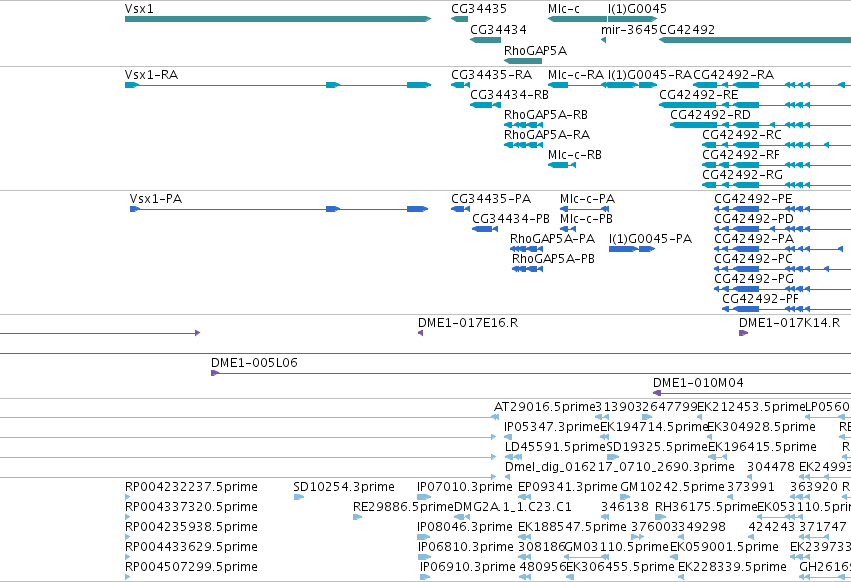The image size is (851, 582).
Task: Click the mir-3645 gene label
Action: (x=630, y=29)
